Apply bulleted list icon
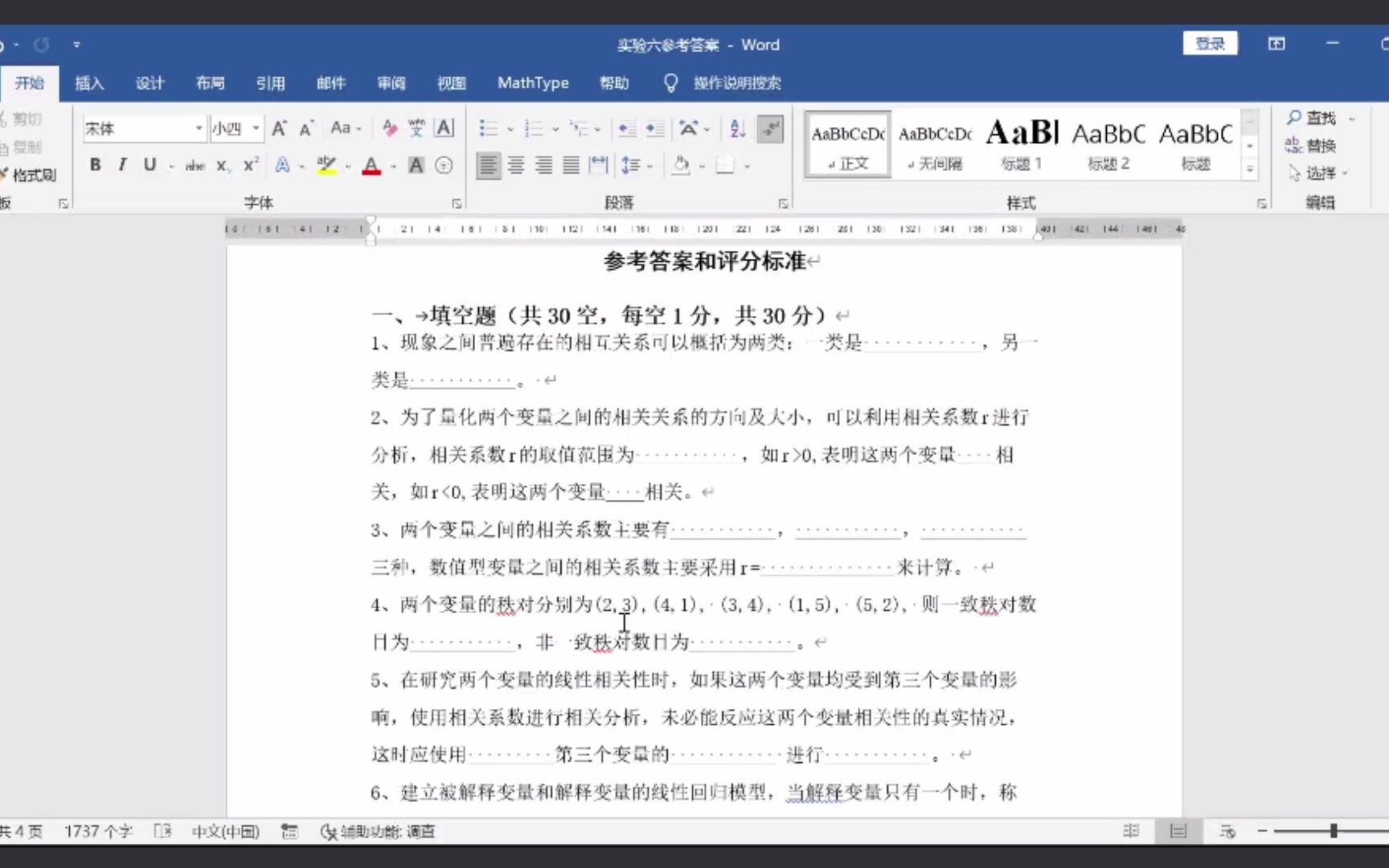 click(488, 129)
